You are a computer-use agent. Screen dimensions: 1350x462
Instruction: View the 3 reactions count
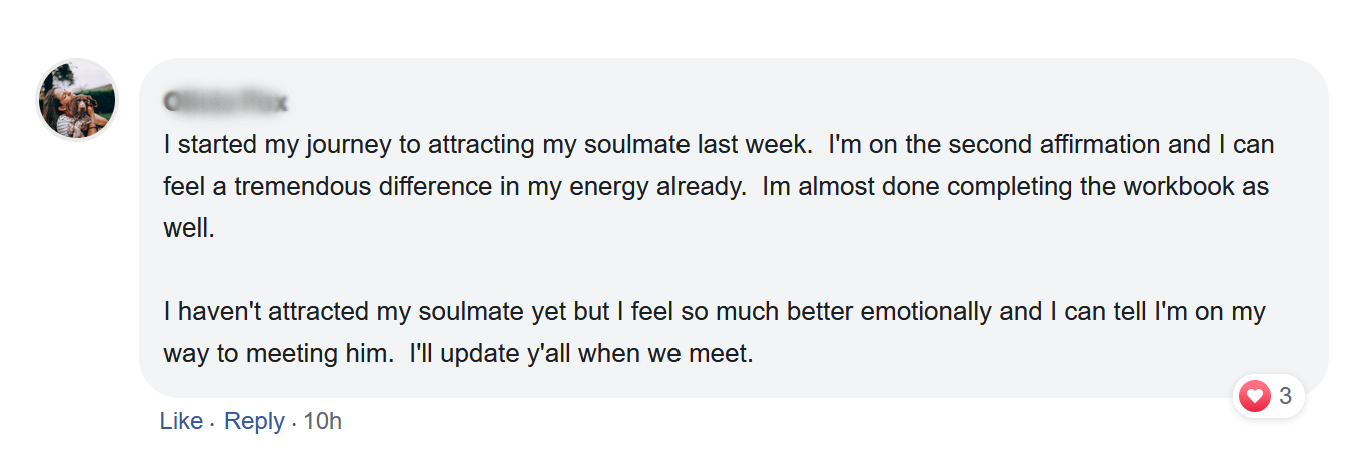1285,396
